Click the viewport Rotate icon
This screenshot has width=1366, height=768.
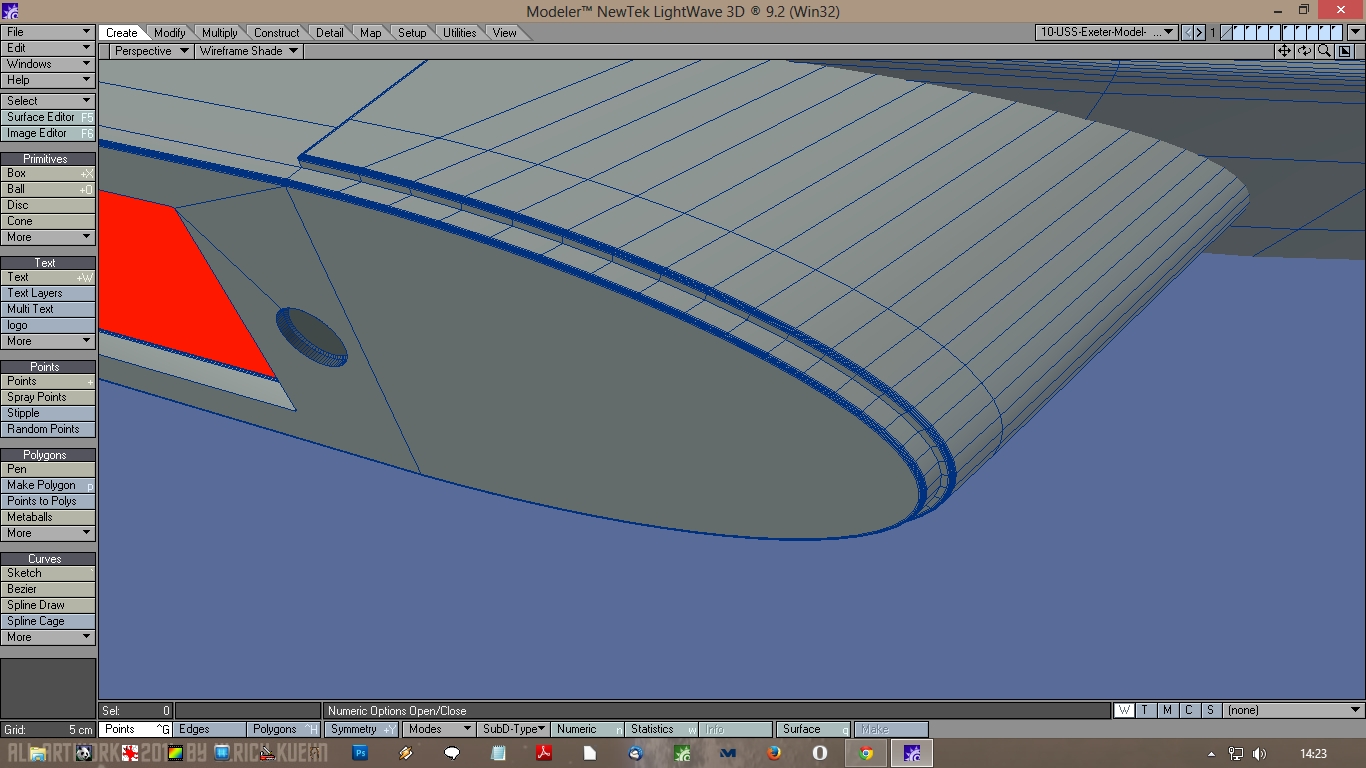[1304, 51]
